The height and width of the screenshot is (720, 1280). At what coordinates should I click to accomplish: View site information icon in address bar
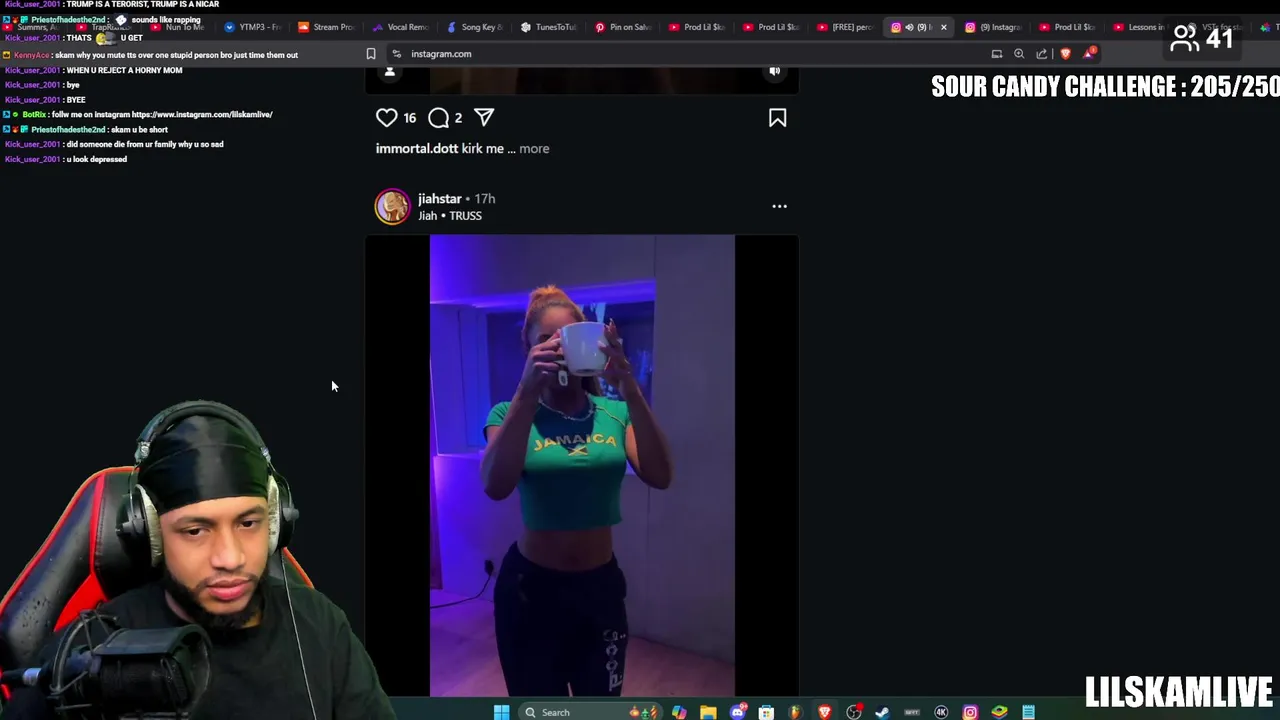click(396, 54)
